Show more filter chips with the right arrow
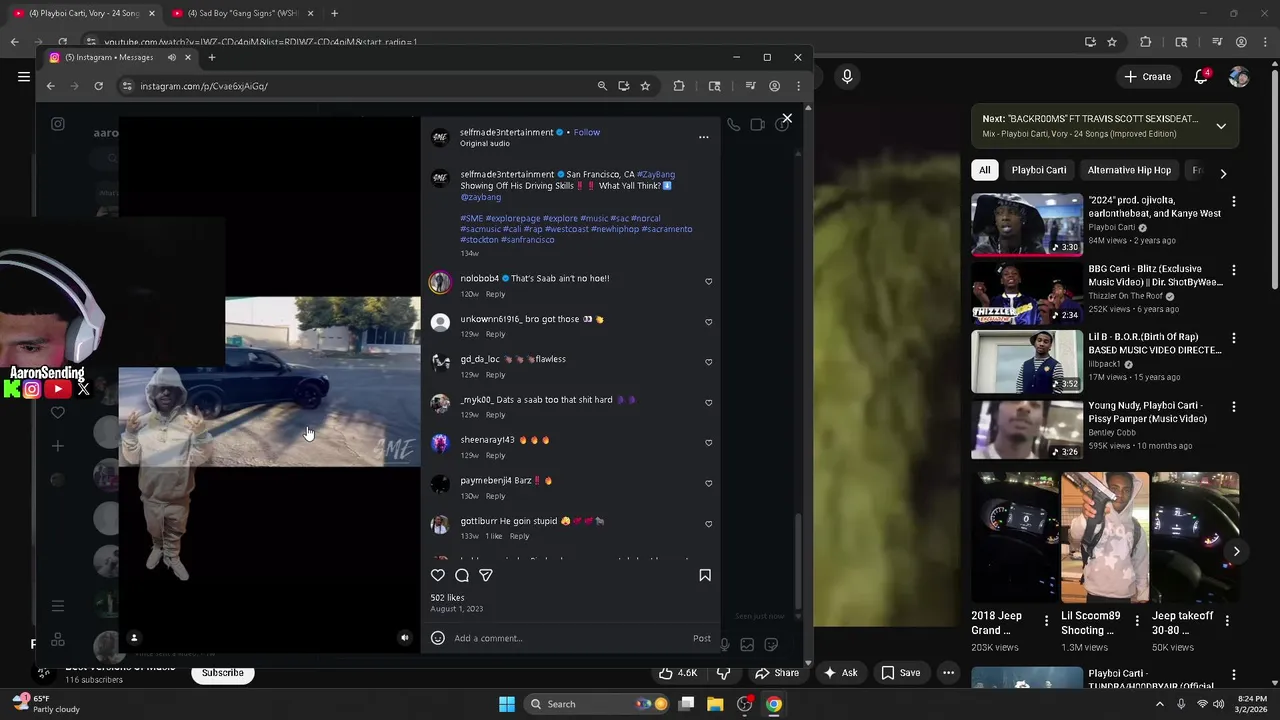This screenshot has height=720, width=1280. click(1223, 173)
